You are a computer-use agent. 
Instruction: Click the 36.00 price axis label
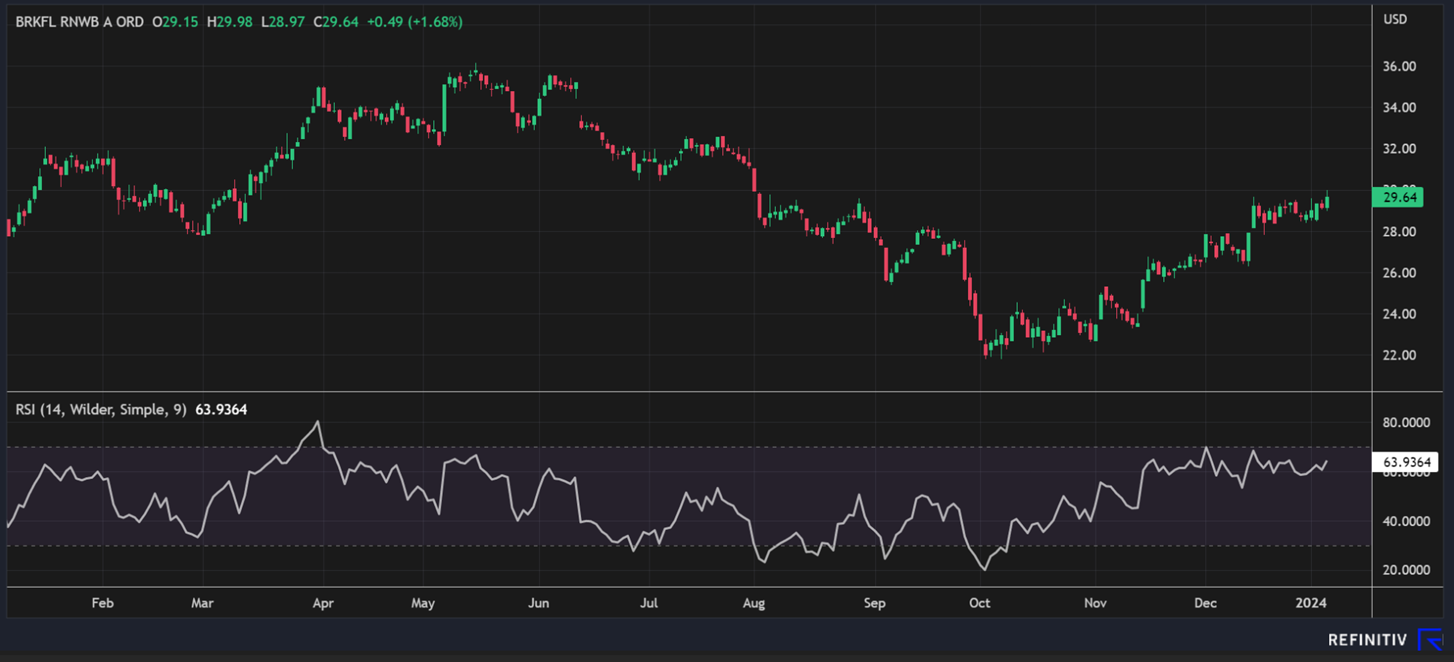pos(1399,67)
